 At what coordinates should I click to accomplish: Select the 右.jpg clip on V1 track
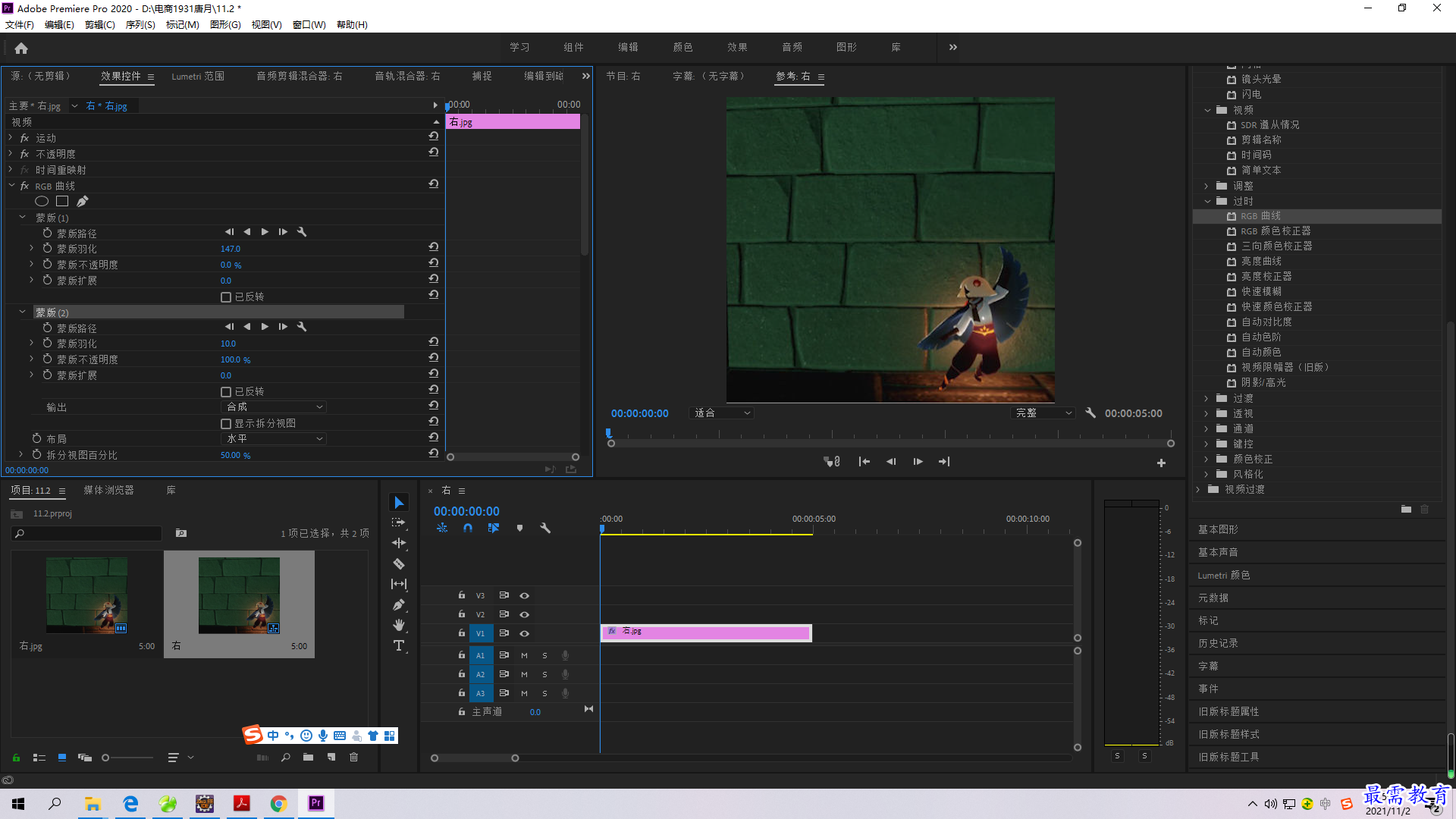pos(706,633)
